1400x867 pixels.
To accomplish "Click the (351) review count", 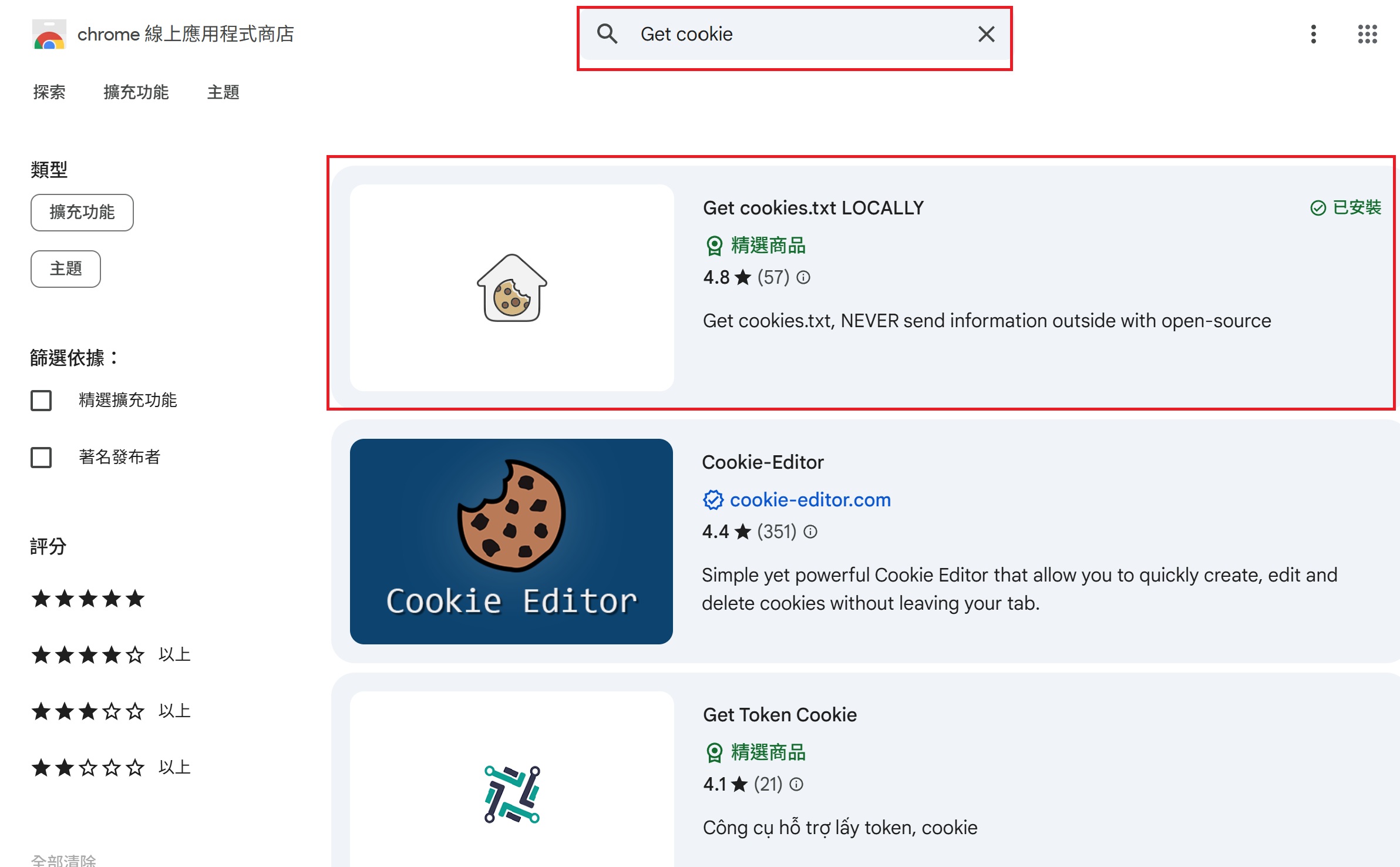I will click(x=776, y=532).
